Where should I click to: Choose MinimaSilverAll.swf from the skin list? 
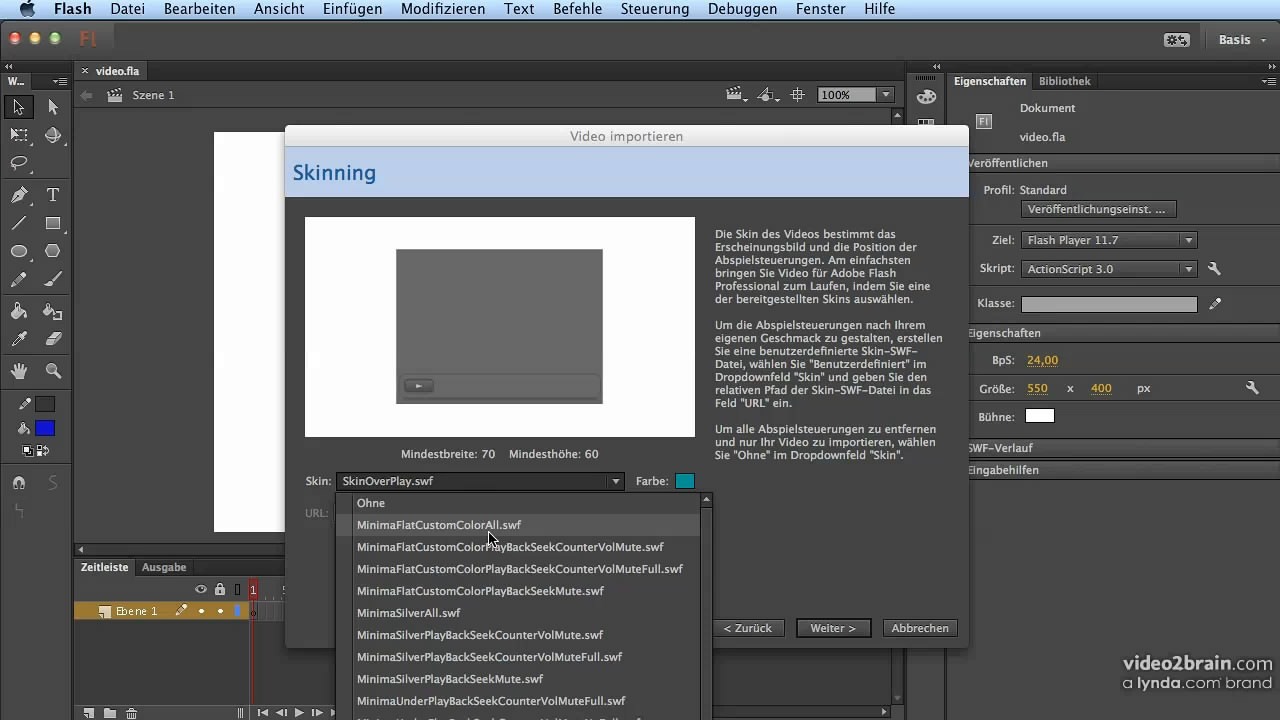point(409,613)
